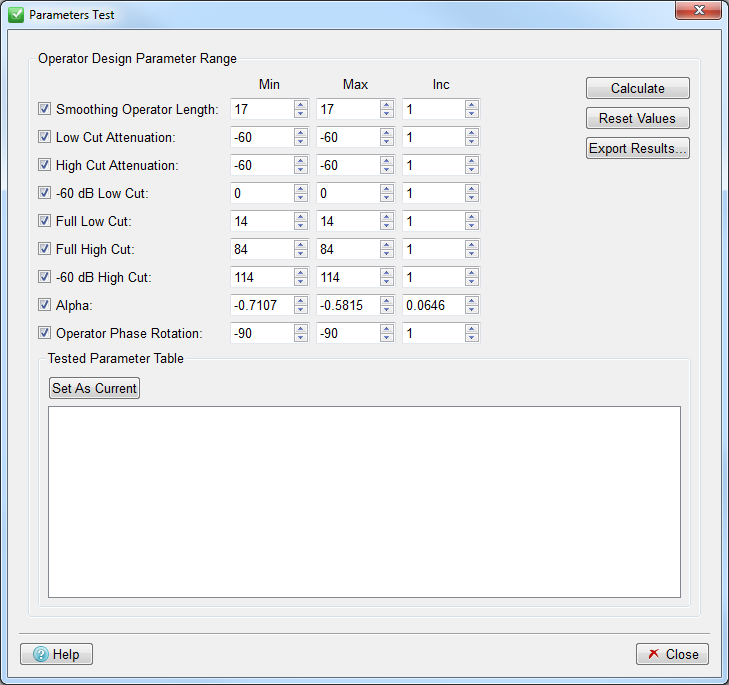Increase -60 dB High Cut Max with up arrow
729x685 pixels.
387,273
